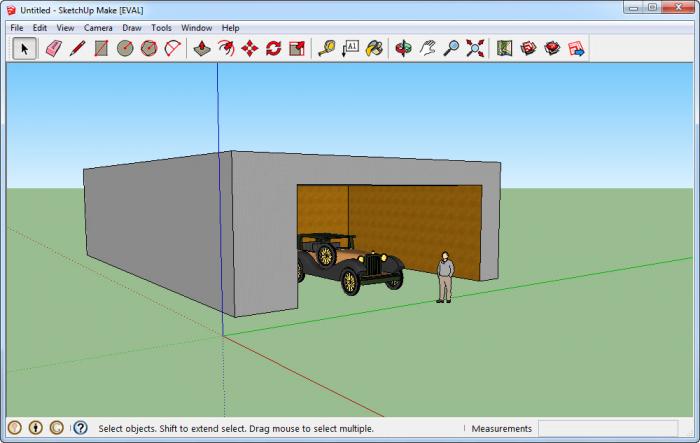Open the Instructor help question icon
This screenshot has height=443, width=700.
80,428
